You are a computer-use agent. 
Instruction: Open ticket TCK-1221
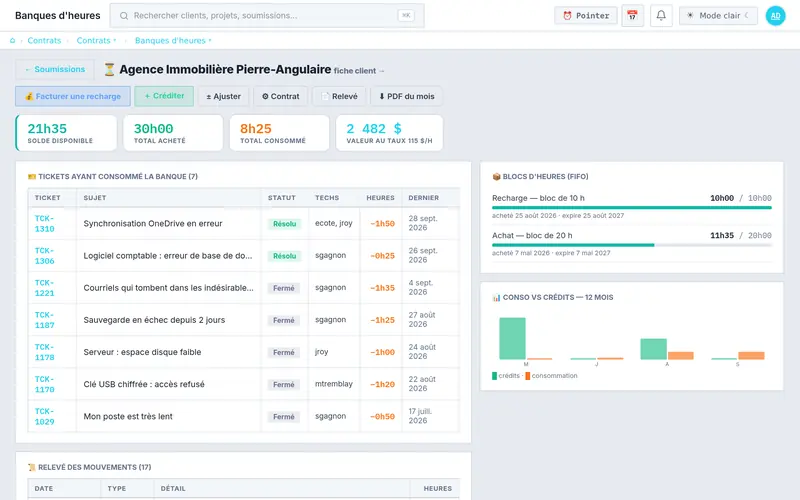[x=44, y=288]
